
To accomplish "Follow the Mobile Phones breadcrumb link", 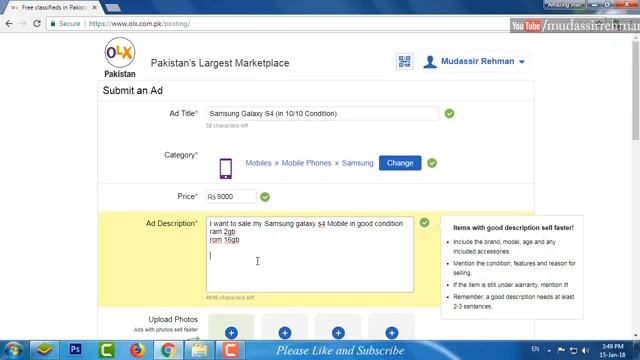I will click(307, 163).
